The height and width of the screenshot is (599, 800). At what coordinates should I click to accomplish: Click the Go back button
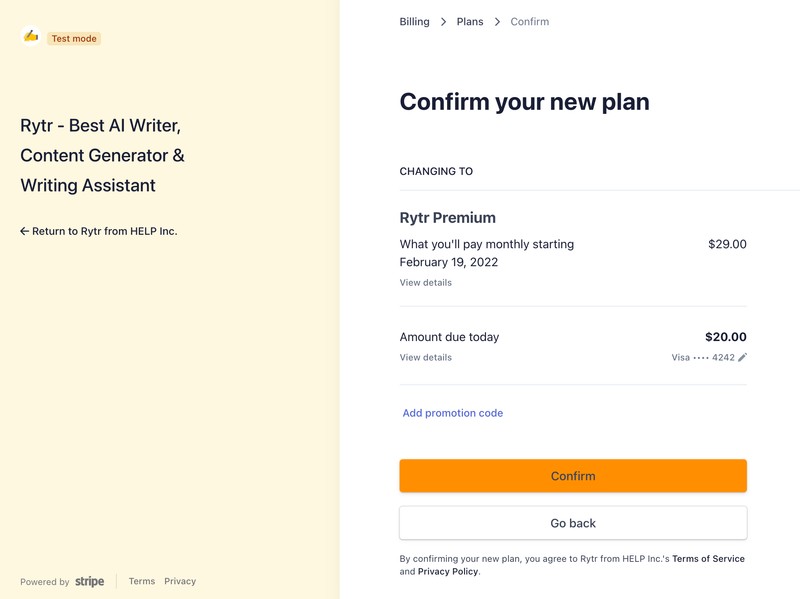pos(573,523)
